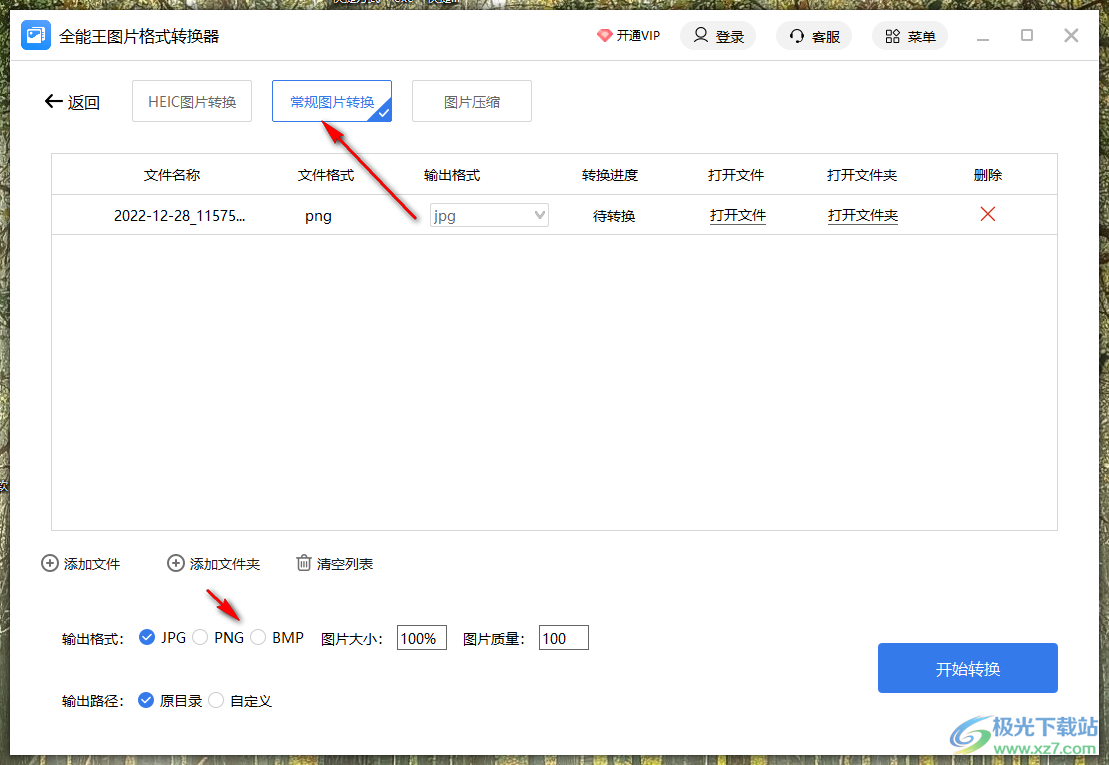Select BMP output format radio button
This screenshot has height=765, width=1109.
pos(258,638)
